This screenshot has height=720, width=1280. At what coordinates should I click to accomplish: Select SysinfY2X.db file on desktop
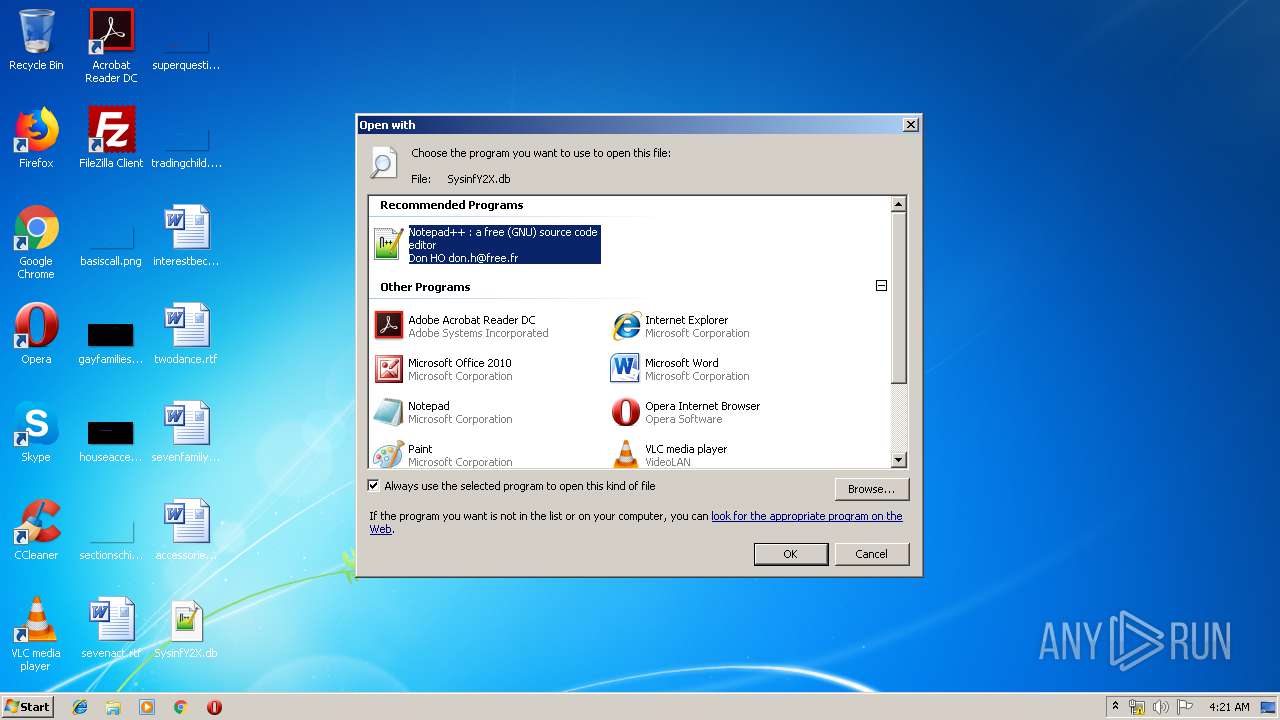coord(186,628)
